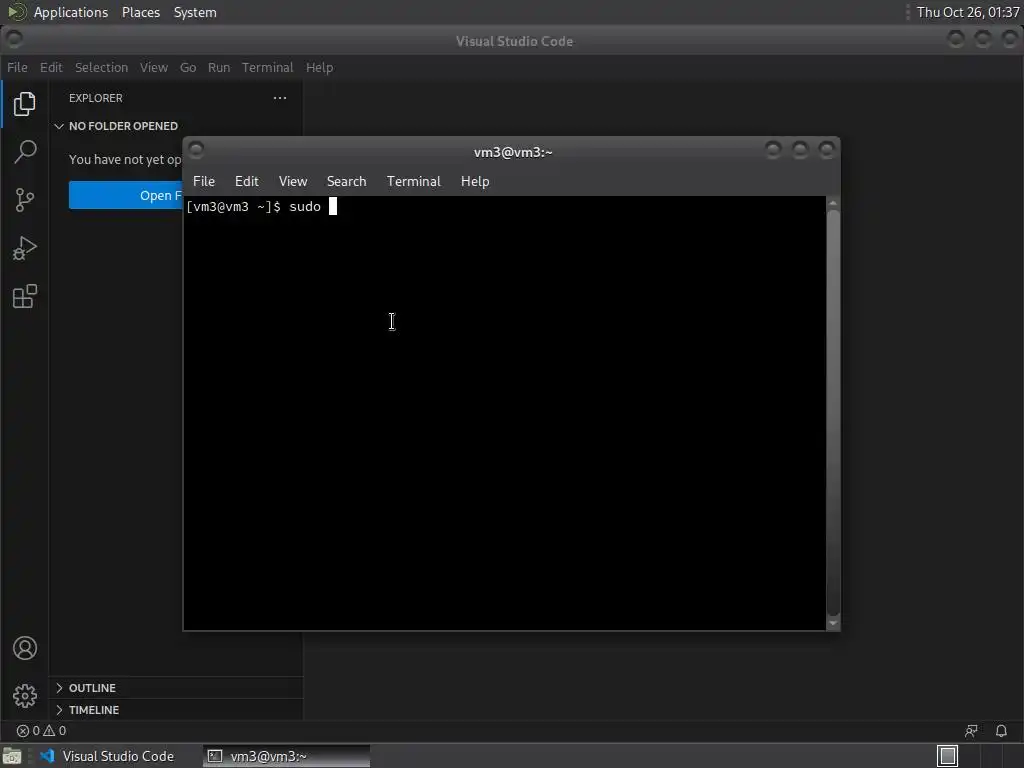Screen dimensions: 1024x768
Task: Open the VS Code Go menu
Action: [x=188, y=67]
